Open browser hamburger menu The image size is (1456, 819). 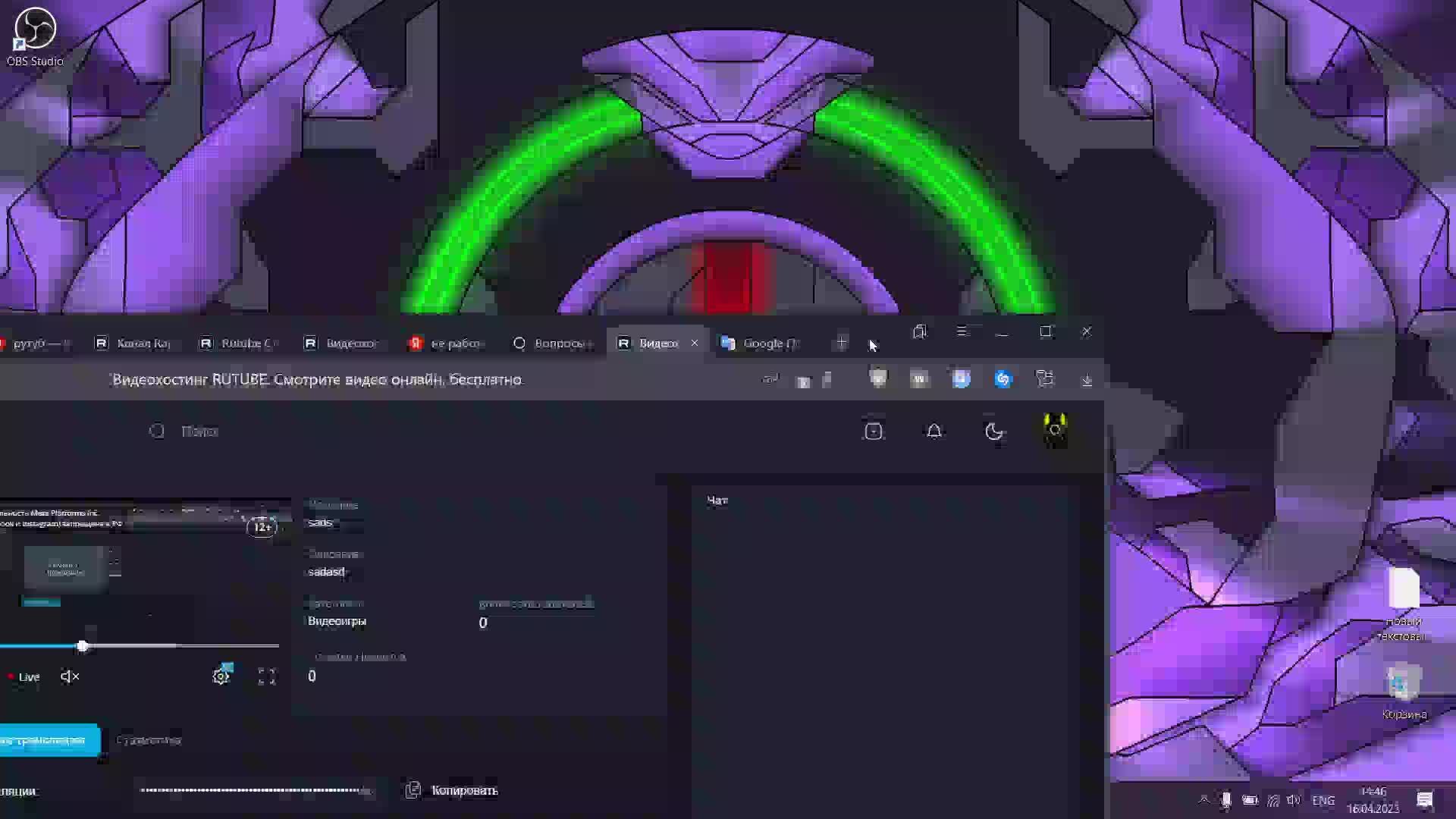click(x=962, y=332)
